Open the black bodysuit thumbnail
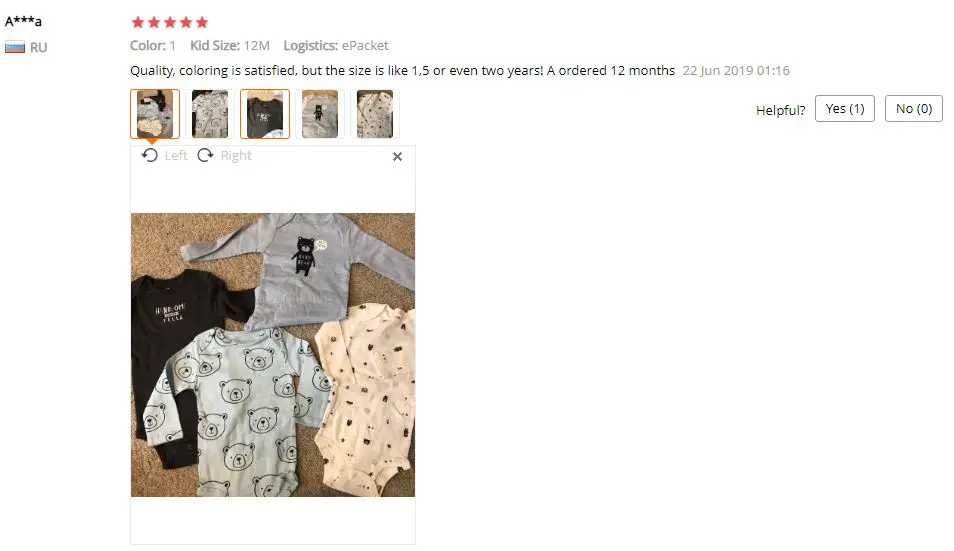Screen dimensions: 954x551 click(x=265, y=114)
